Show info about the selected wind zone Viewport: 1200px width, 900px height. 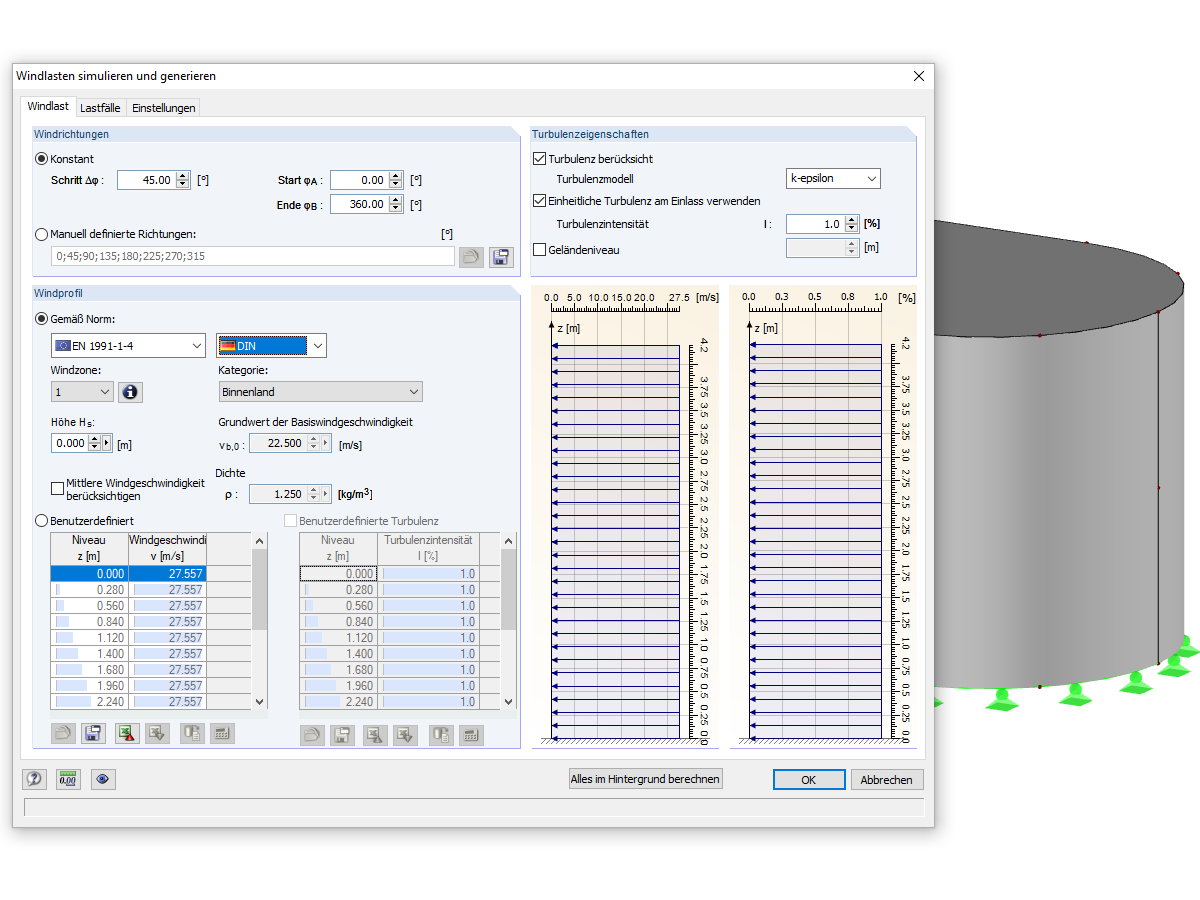point(130,391)
